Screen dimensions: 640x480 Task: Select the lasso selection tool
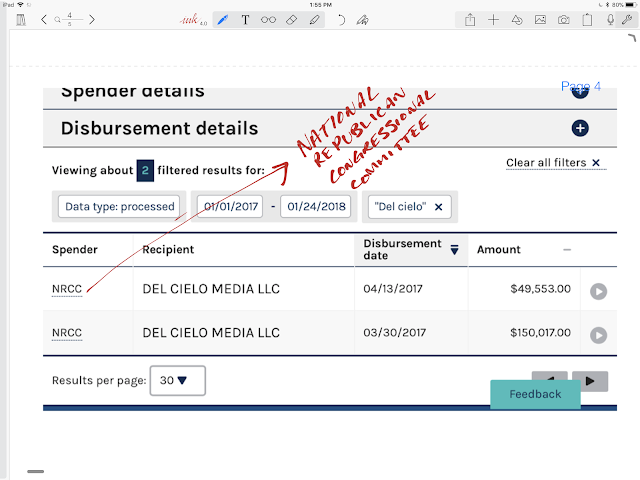coord(268,20)
